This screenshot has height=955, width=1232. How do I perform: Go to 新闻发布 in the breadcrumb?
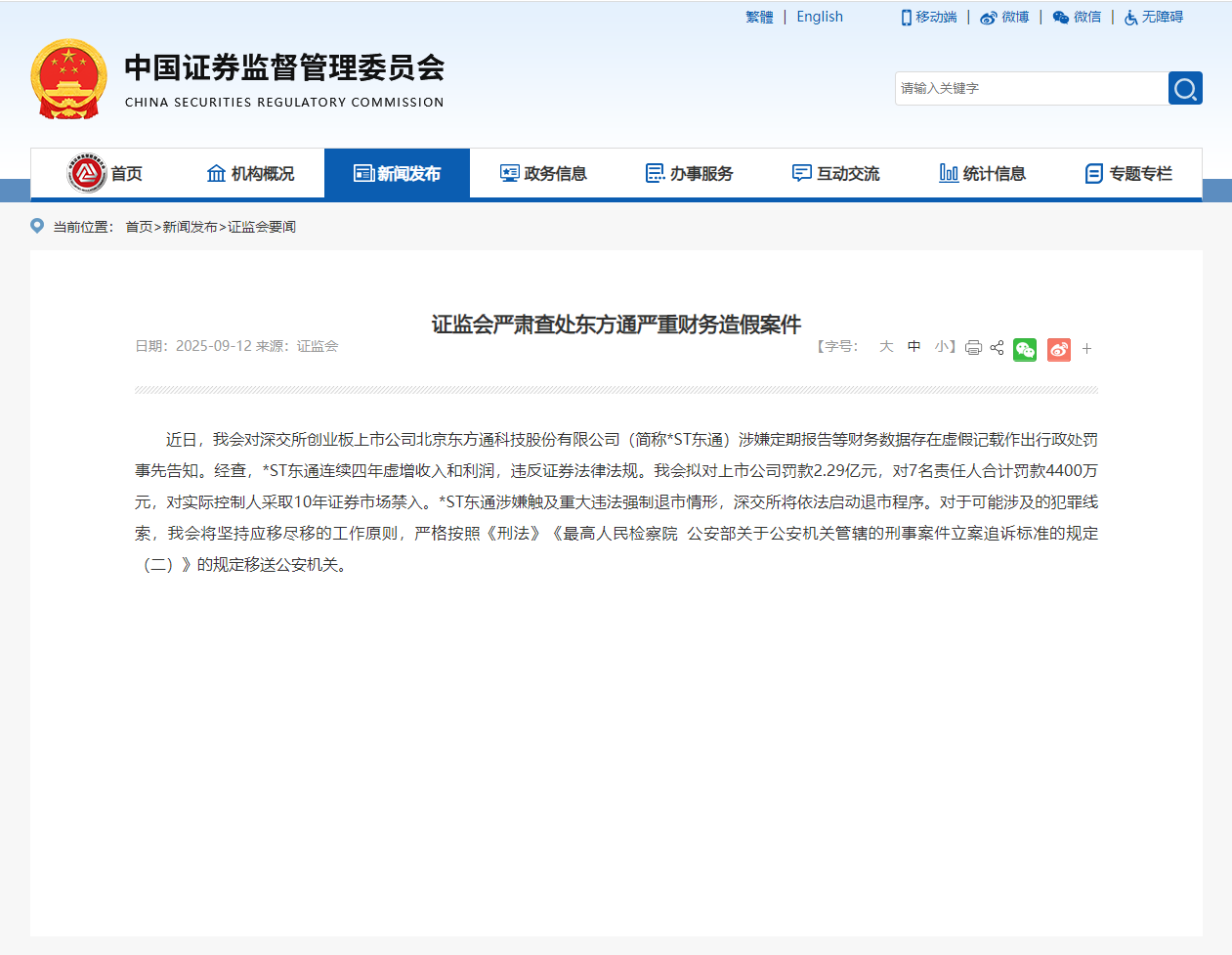(x=190, y=227)
